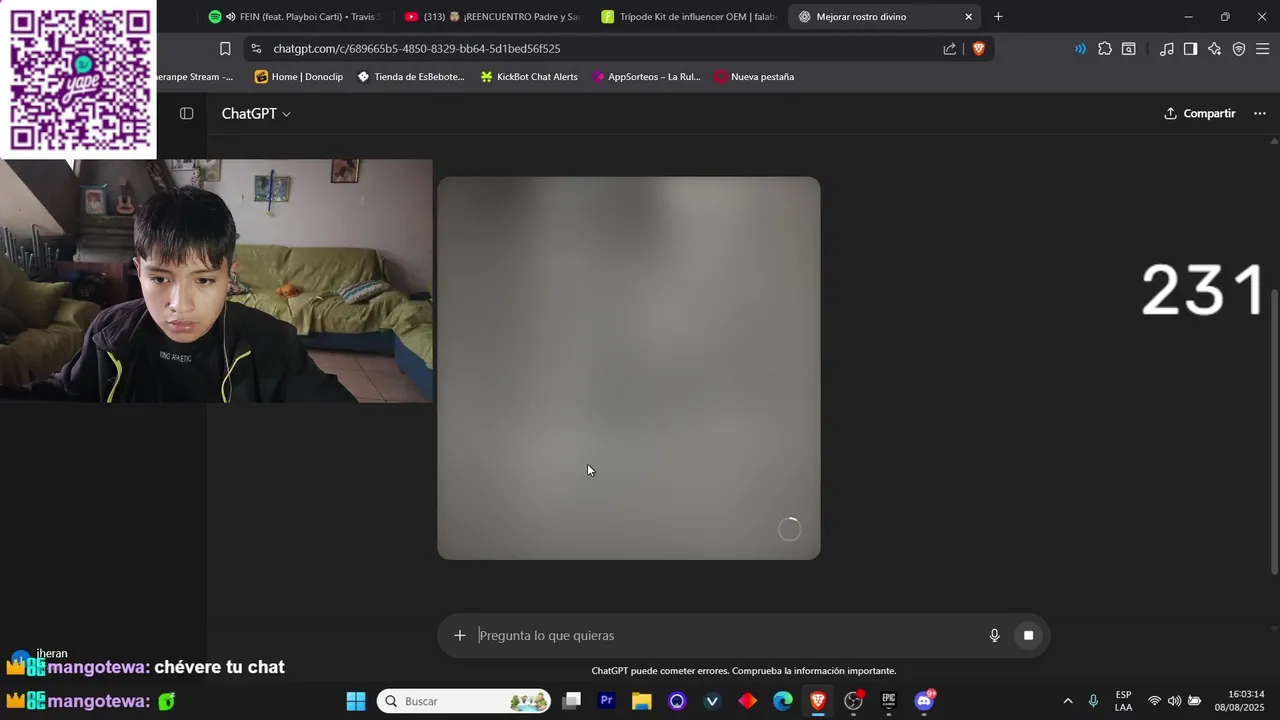Image resolution: width=1280 pixels, height=720 pixels.
Task: Open the Leo AI sparkle icon
Action: (1214, 49)
